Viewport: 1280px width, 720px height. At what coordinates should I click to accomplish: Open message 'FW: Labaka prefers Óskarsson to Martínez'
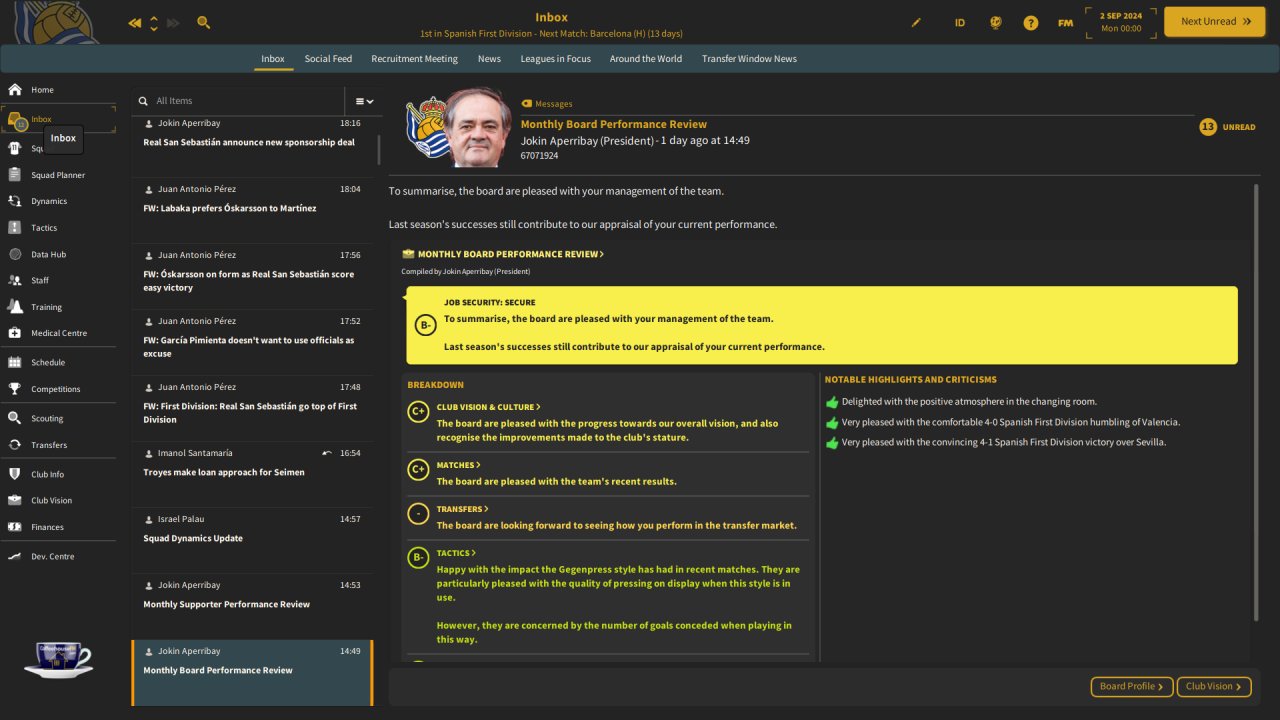click(x=251, y=208)
